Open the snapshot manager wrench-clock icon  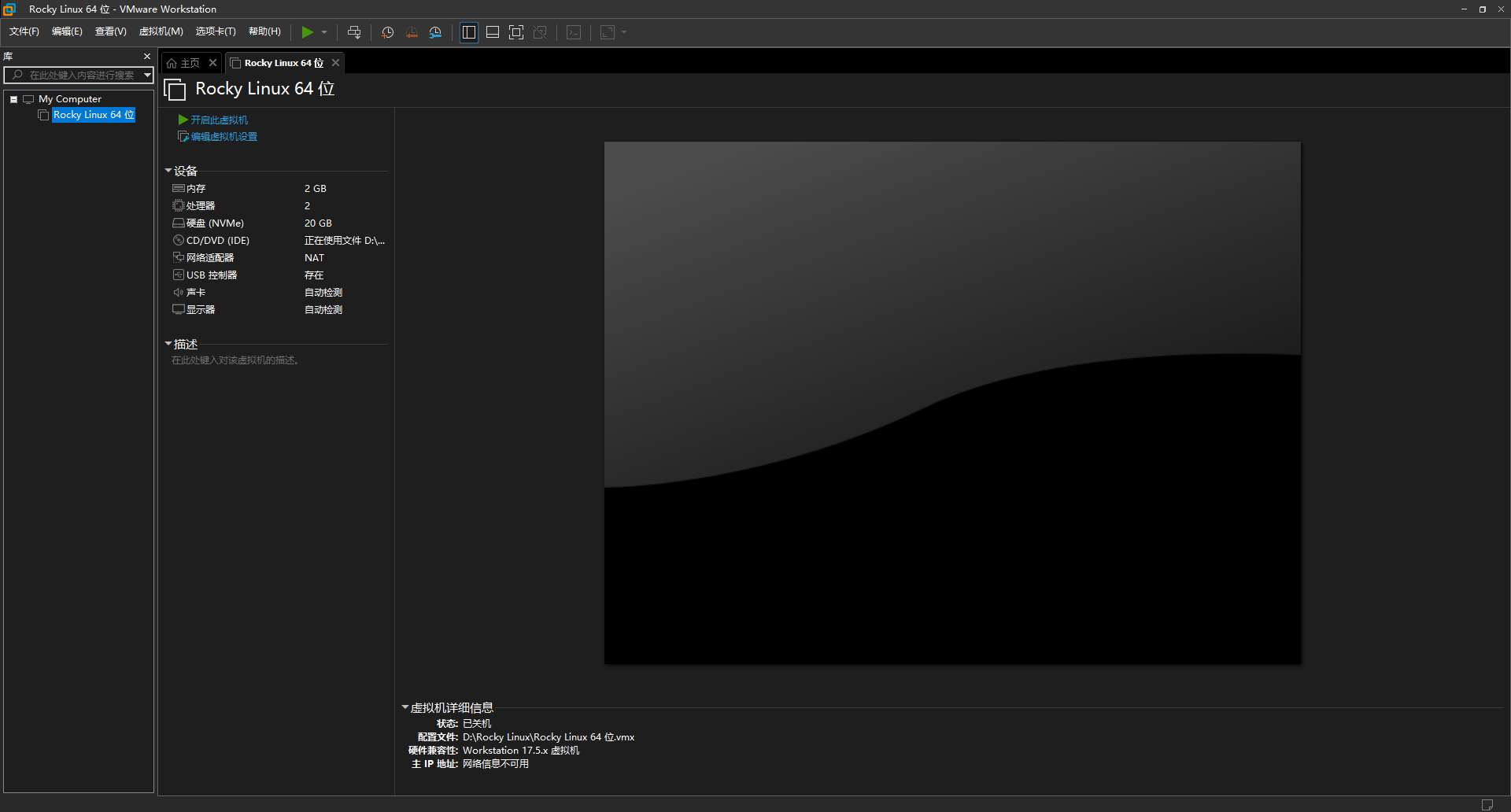[x=435, y=32]
